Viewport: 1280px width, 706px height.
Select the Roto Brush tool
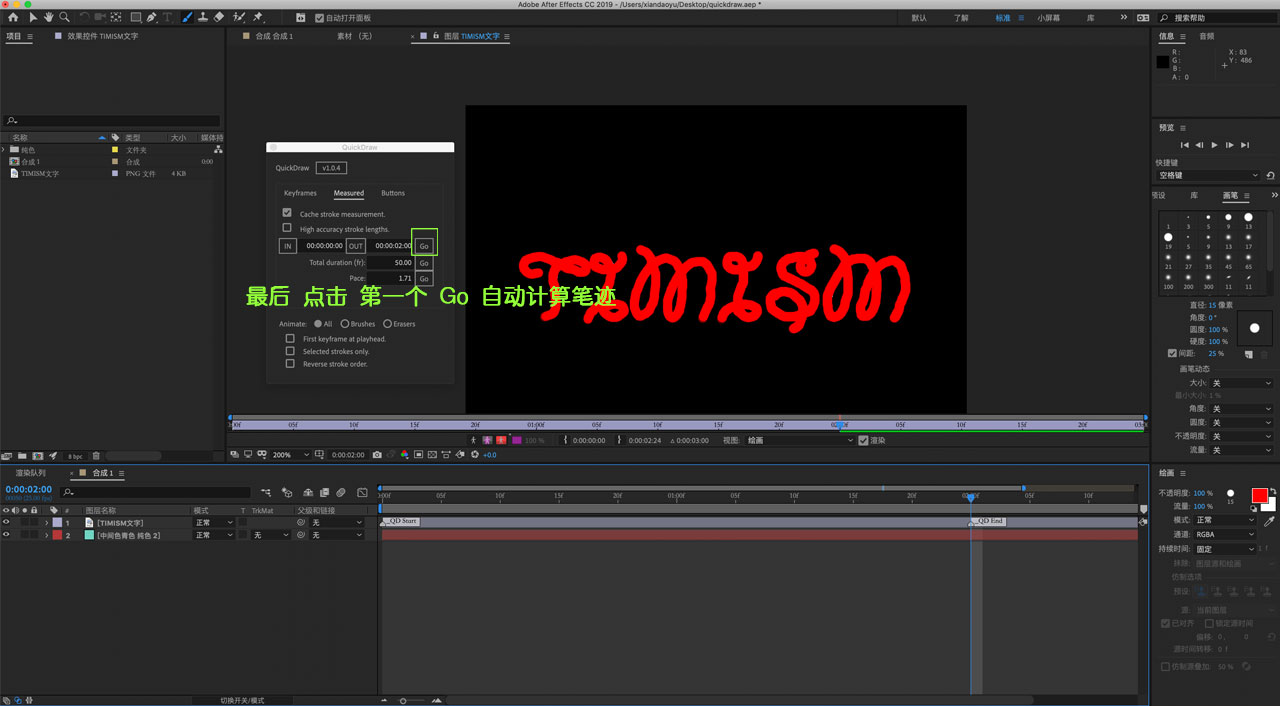239,17
